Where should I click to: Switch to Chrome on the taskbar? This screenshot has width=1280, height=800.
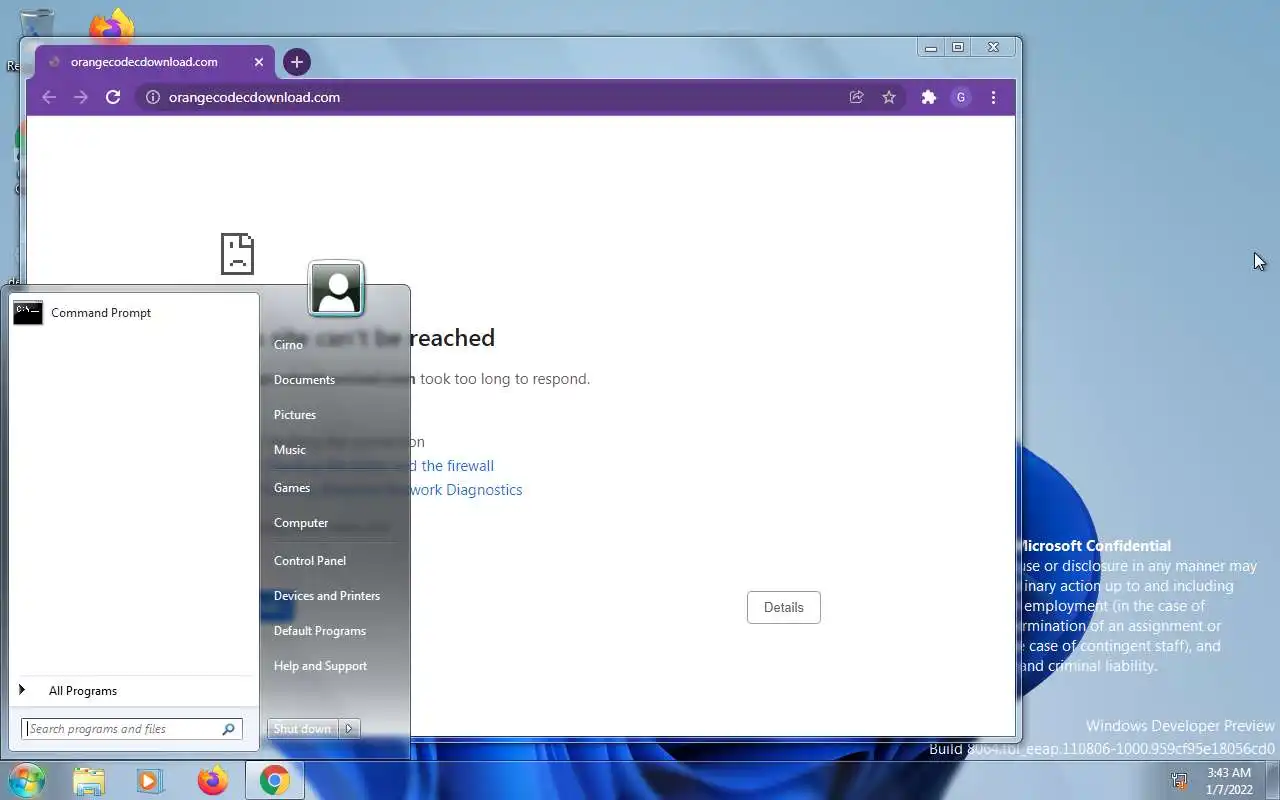pyautogui.click(x=275, y=780)
